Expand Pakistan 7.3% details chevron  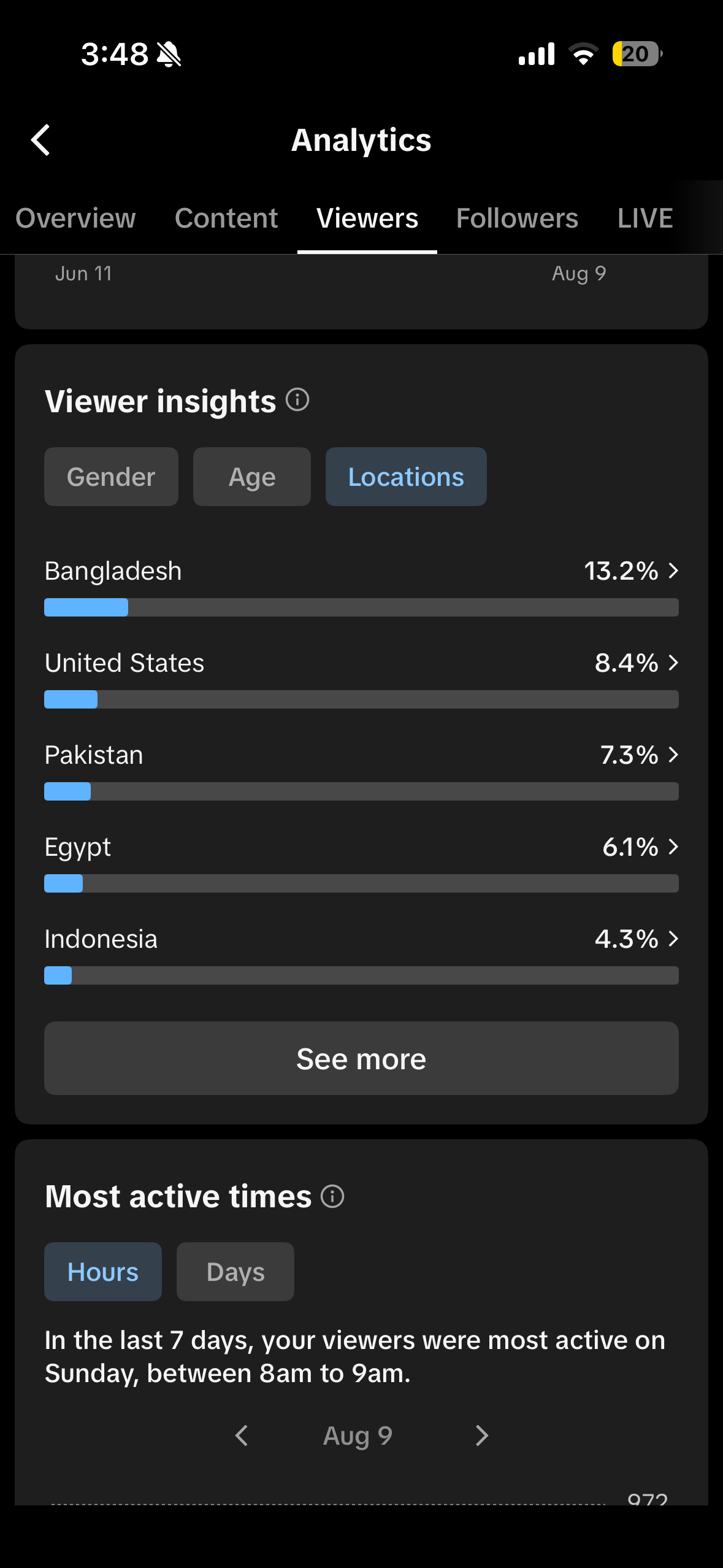point(673,755)
